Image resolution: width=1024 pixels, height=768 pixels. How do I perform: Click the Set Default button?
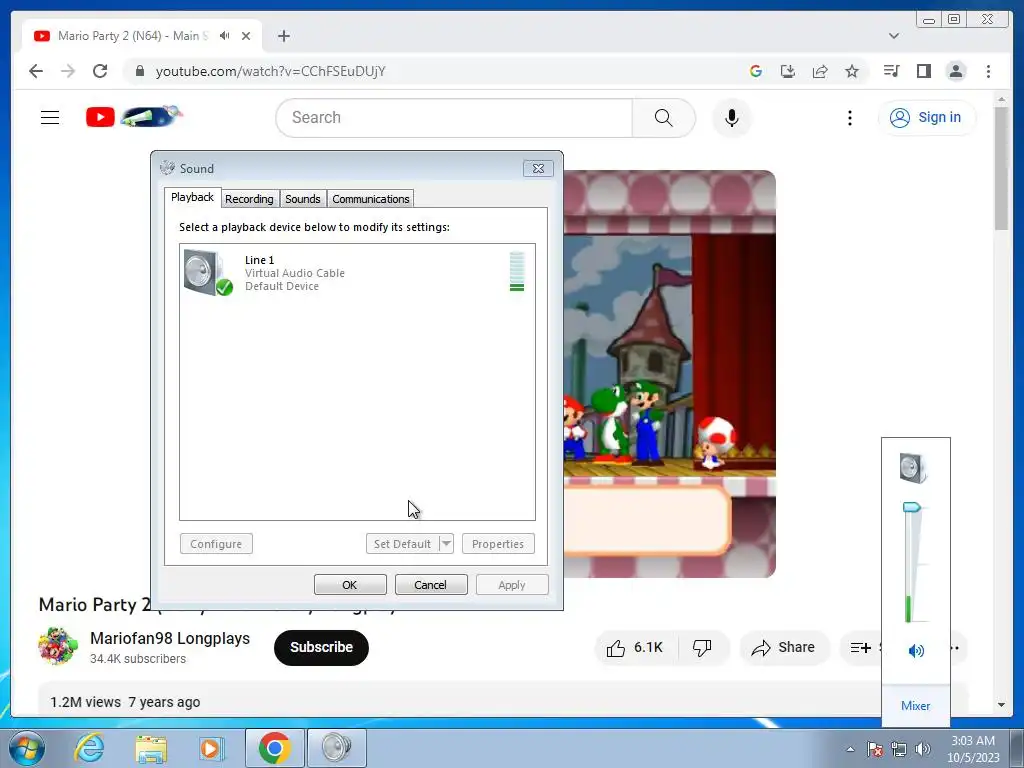402,544
